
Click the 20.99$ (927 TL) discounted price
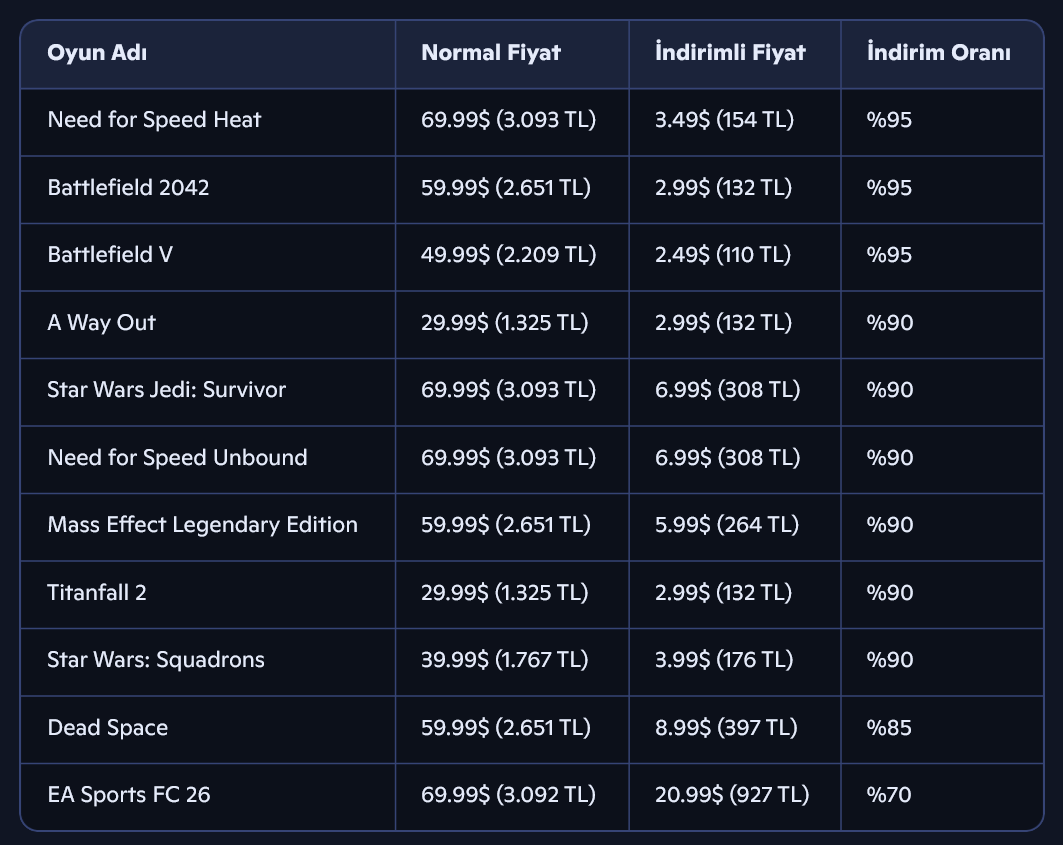point(731,795)
